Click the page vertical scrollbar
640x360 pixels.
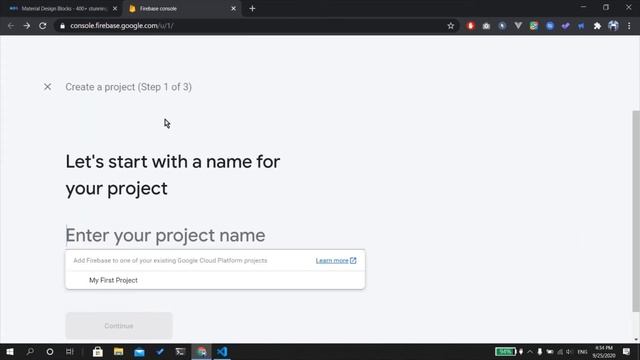pyautogui.click(x=636, y=211)
